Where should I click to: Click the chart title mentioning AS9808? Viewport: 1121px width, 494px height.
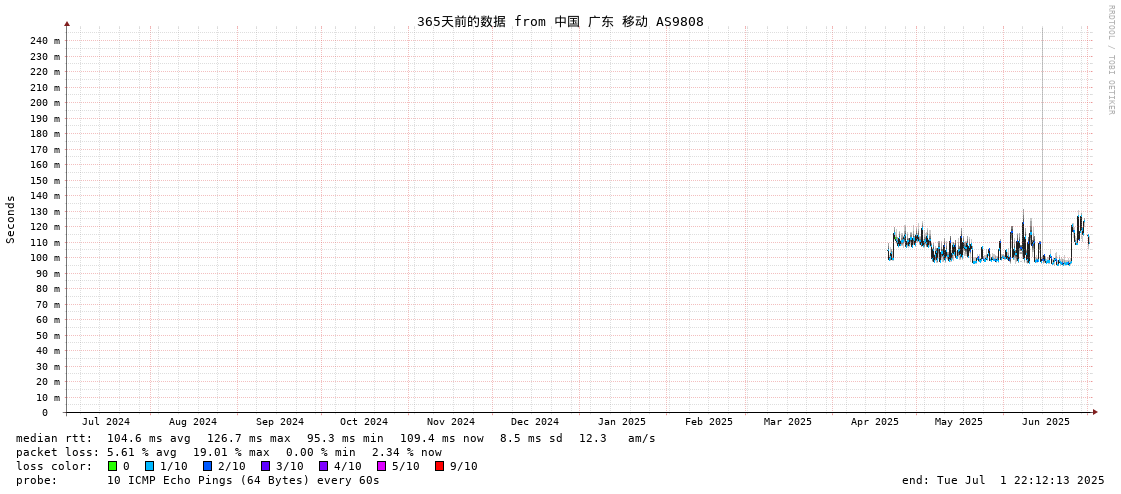point(560,21)
